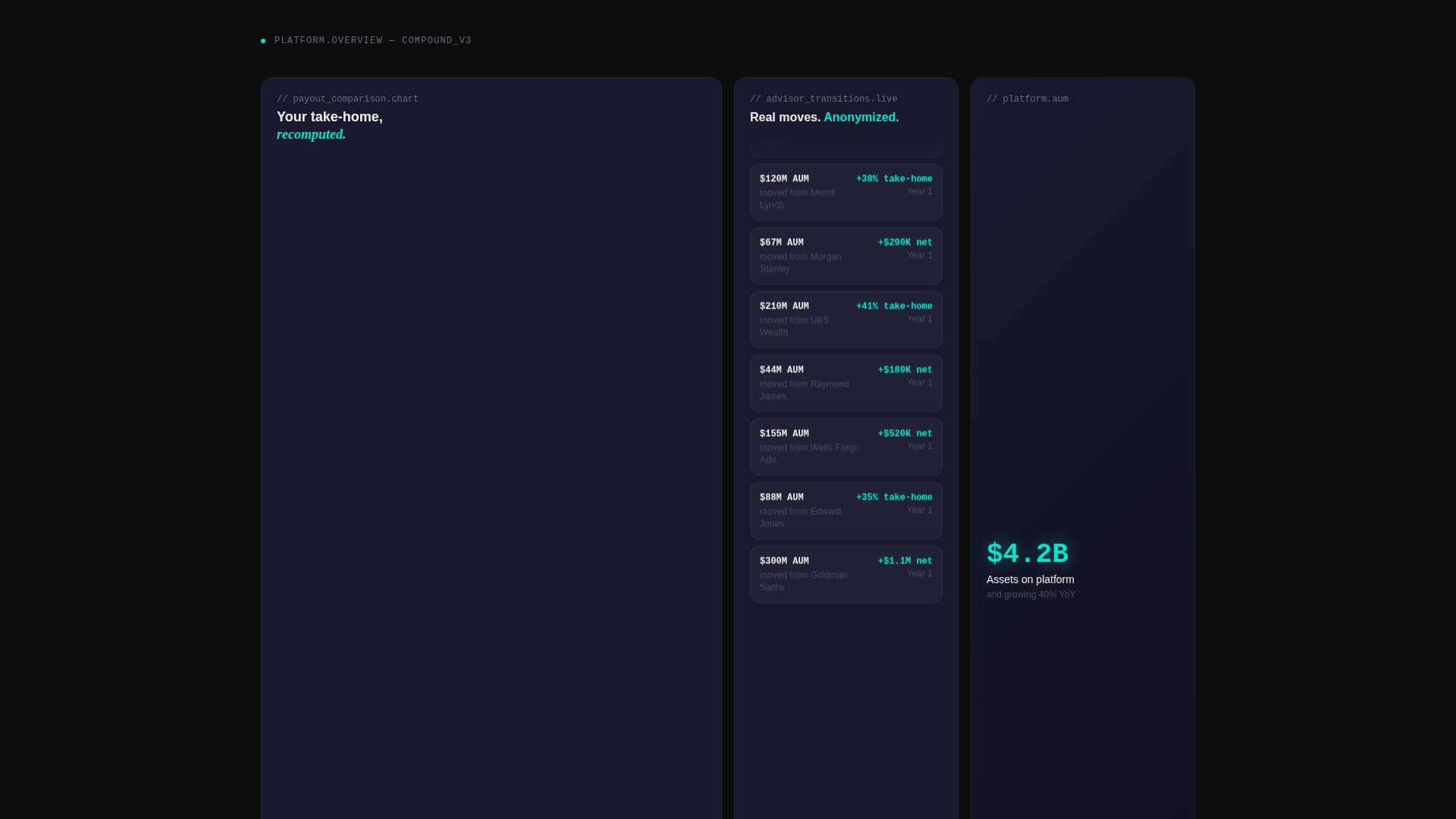Open the $210M AUM card
1456x819 pixels.
pyautogui.click(x=846, y=320)
